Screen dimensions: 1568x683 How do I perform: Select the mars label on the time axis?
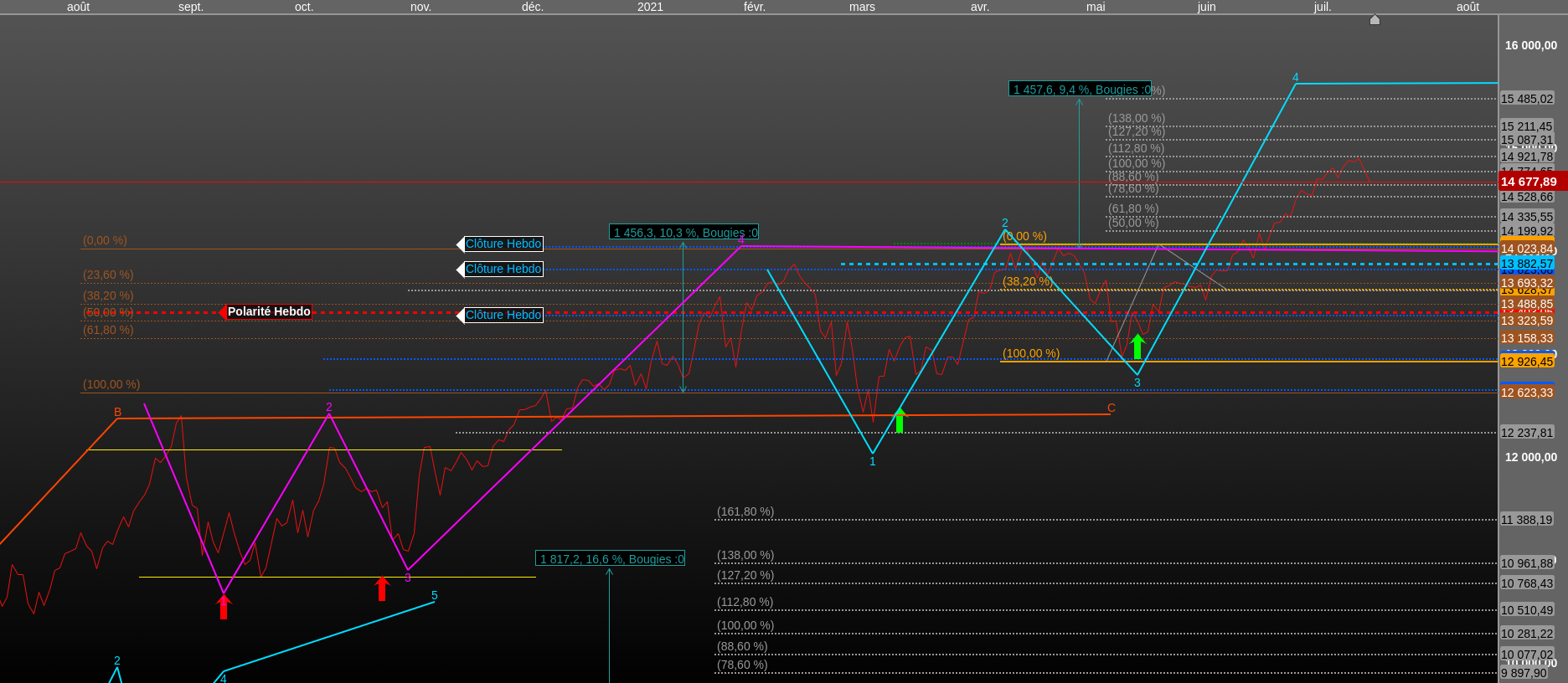(862, 7)
